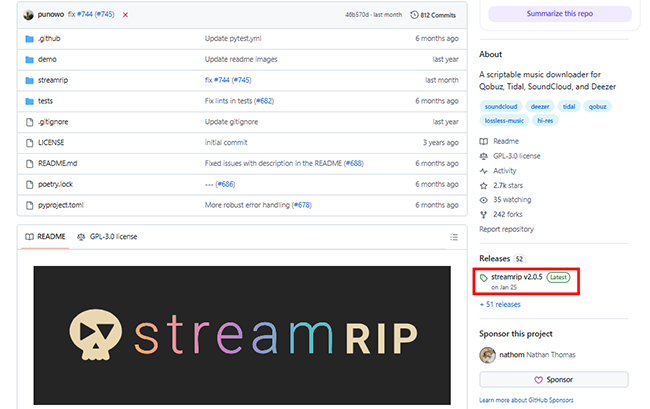Click the tests folder icon
The image size is (650, 409).
(29, 101)
